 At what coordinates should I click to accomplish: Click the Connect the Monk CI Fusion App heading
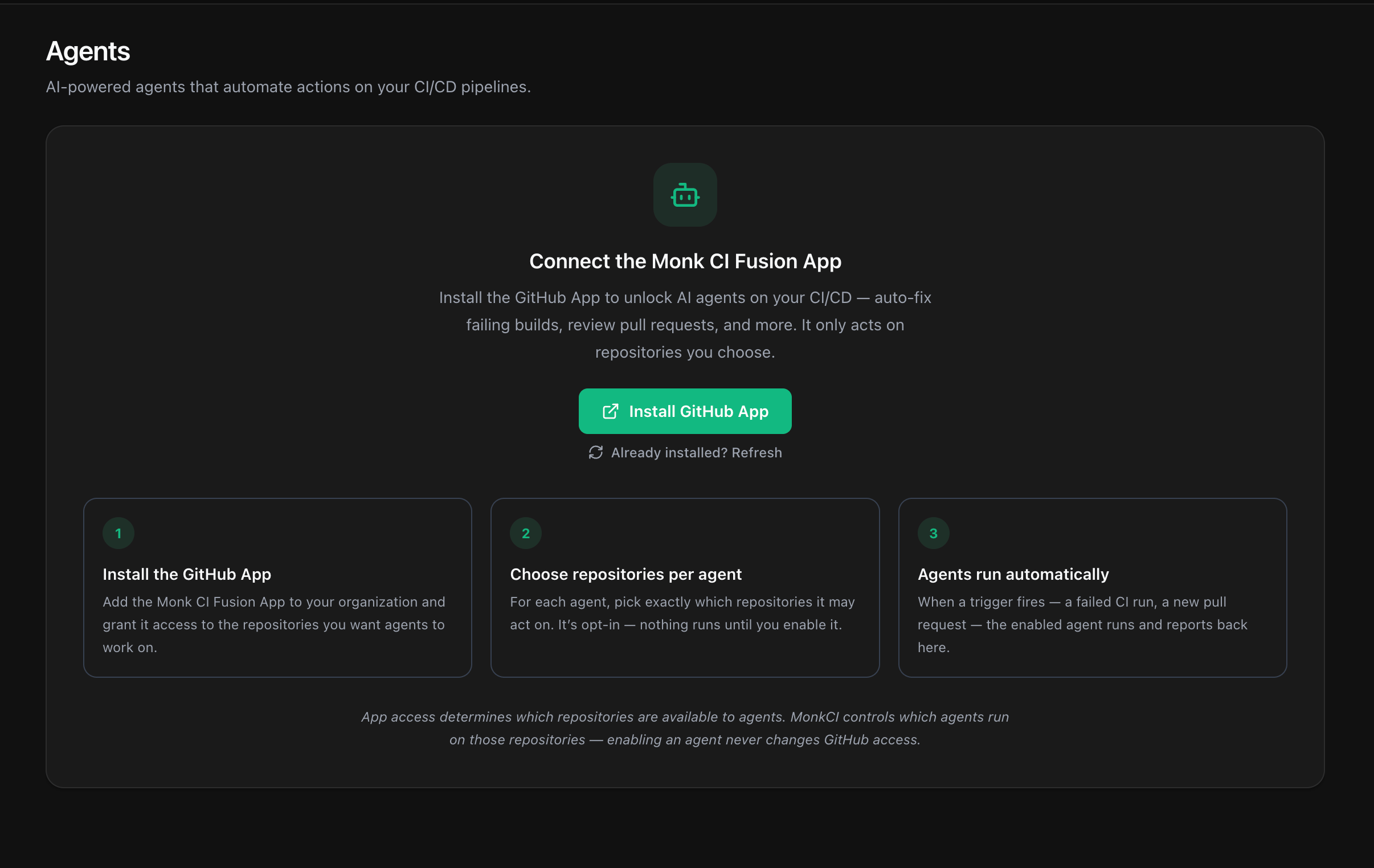pyautogui.click(x=685, y=261)
